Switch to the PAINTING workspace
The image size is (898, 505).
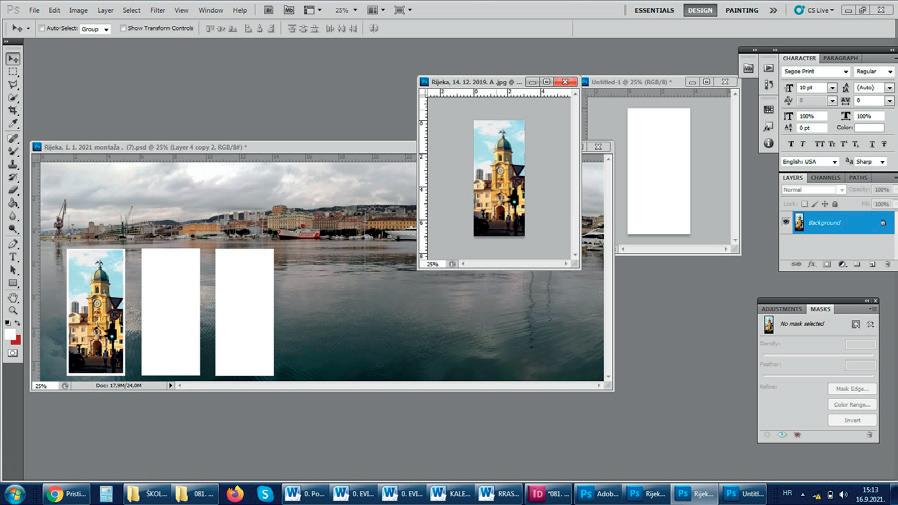(x=741, y=10)
